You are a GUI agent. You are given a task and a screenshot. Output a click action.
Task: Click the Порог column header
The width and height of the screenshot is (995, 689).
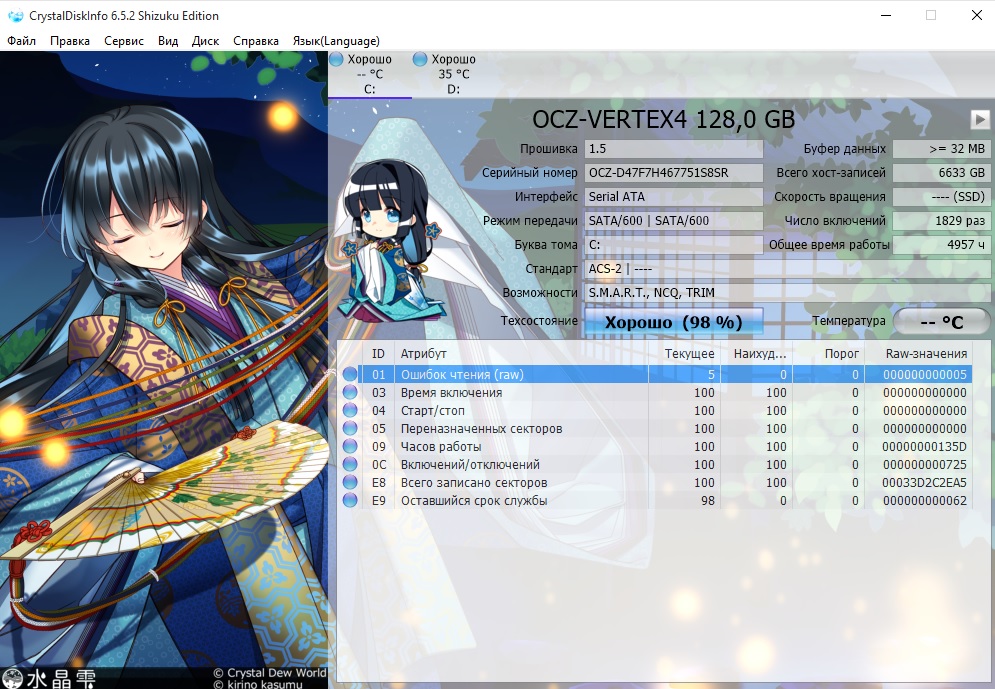point(828,353)
